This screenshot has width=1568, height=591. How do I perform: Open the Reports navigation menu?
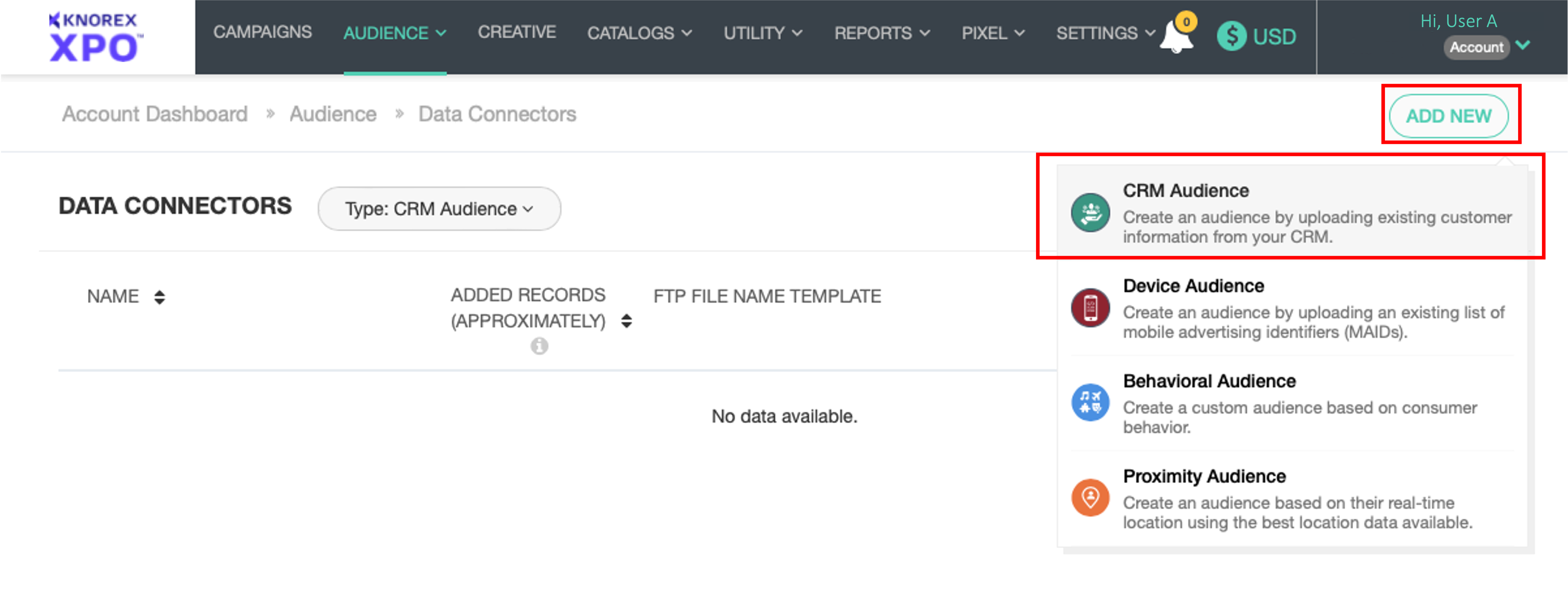point(882,33)
